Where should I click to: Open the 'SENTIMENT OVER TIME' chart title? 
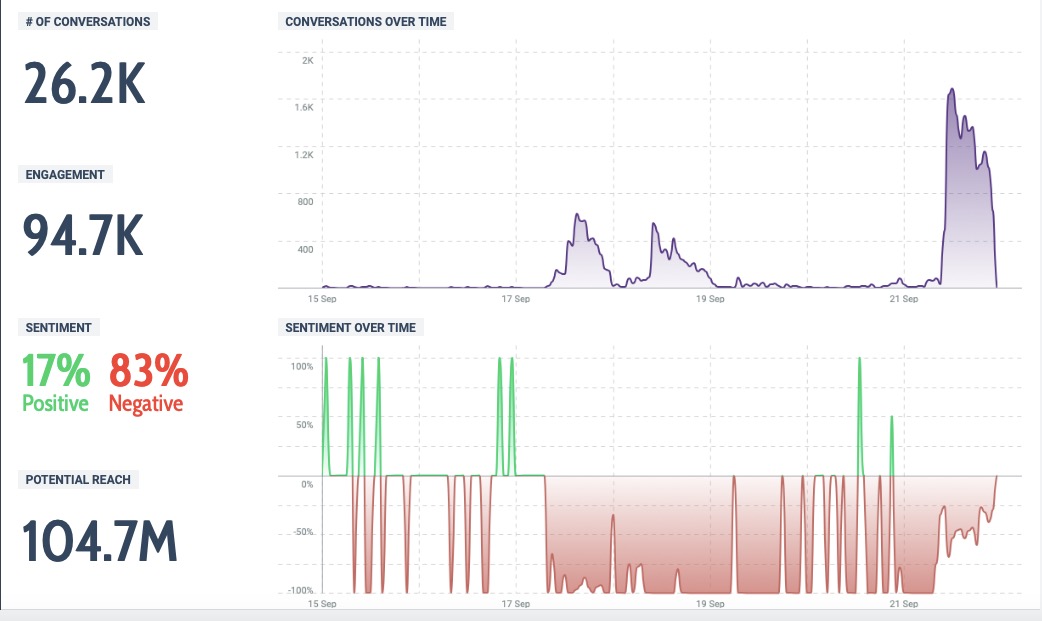pyautogui.click(x=350, y=327)
